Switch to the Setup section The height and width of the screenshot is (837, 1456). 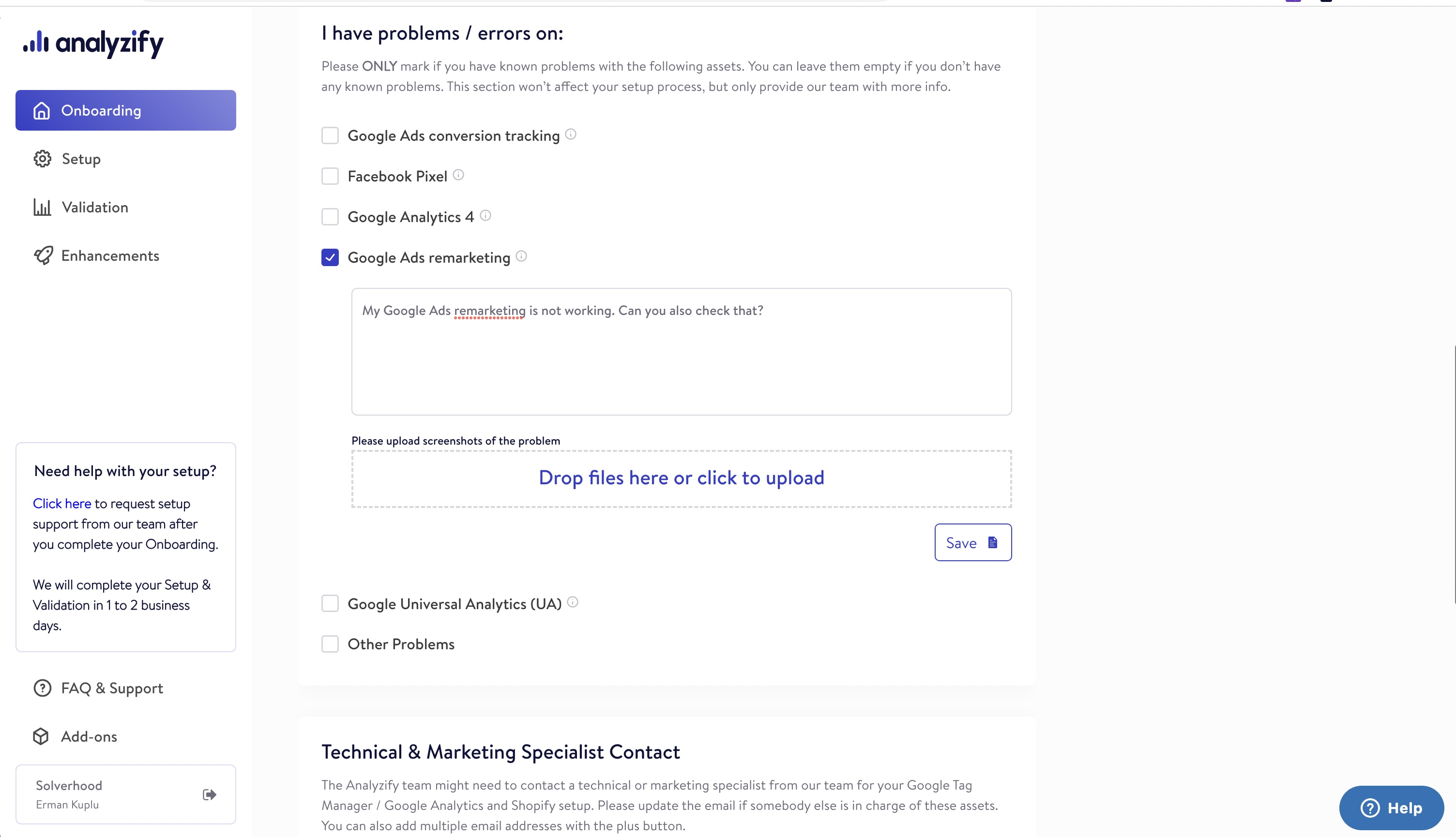pyautogui.click(x=80, y=159)
